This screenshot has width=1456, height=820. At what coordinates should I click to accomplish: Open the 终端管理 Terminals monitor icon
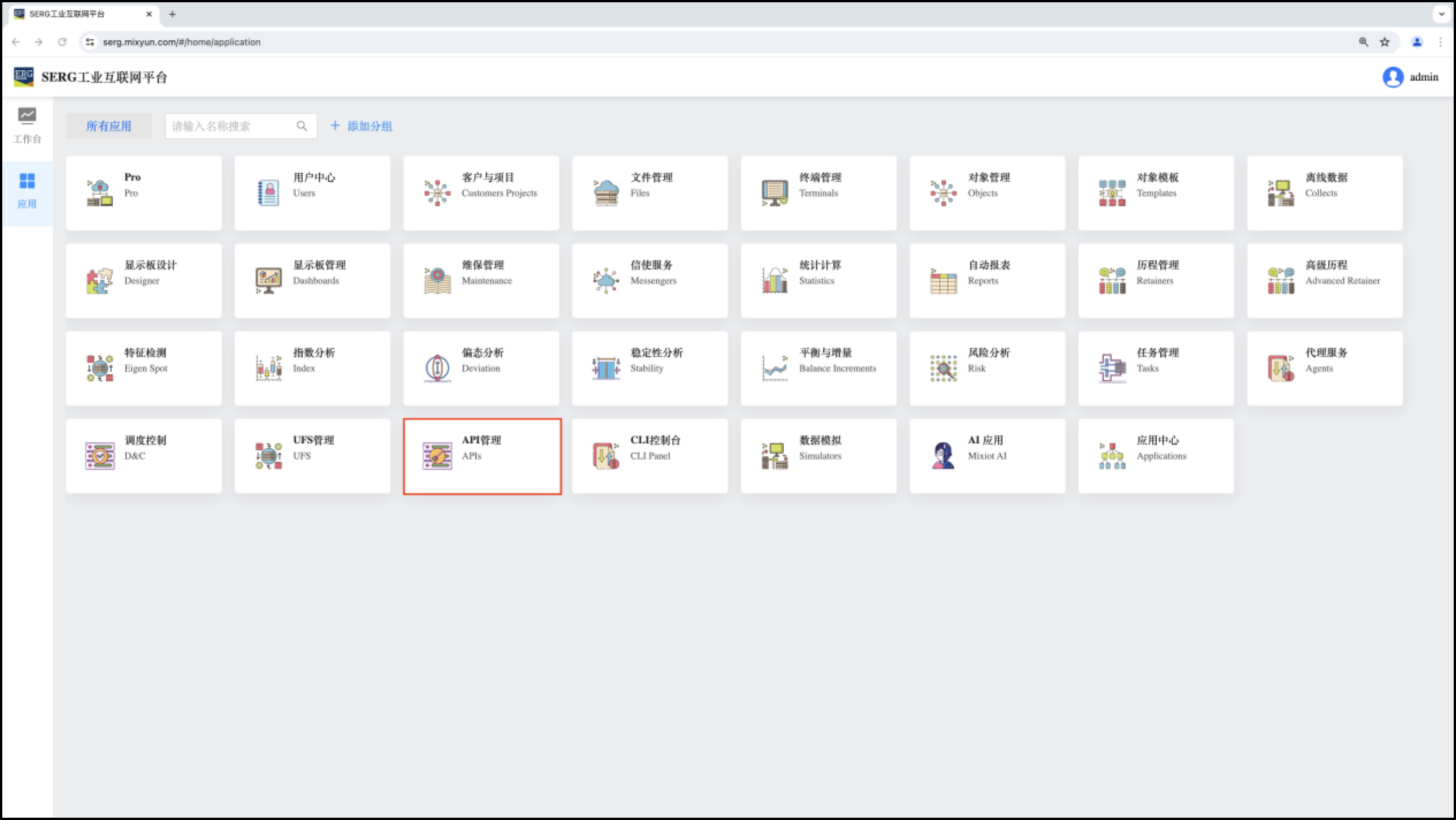(x=774, y=193)
